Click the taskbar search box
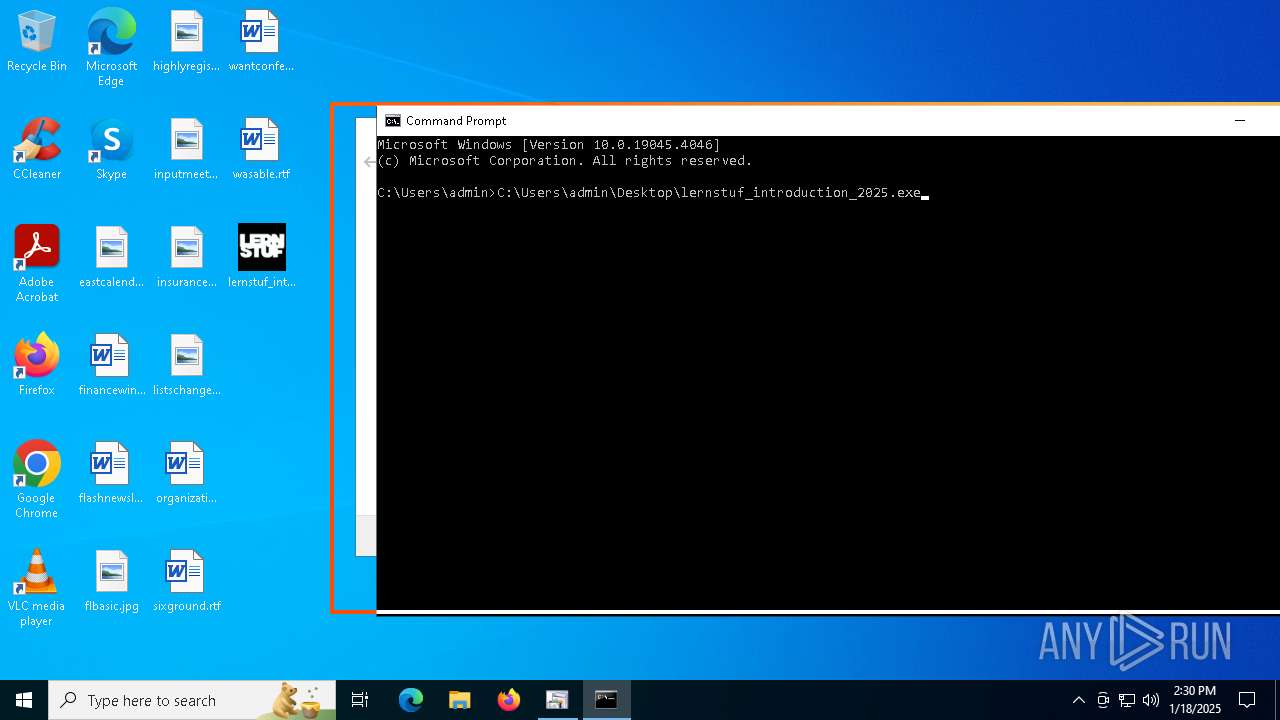 pyautogui.click(x=192, y=700)
